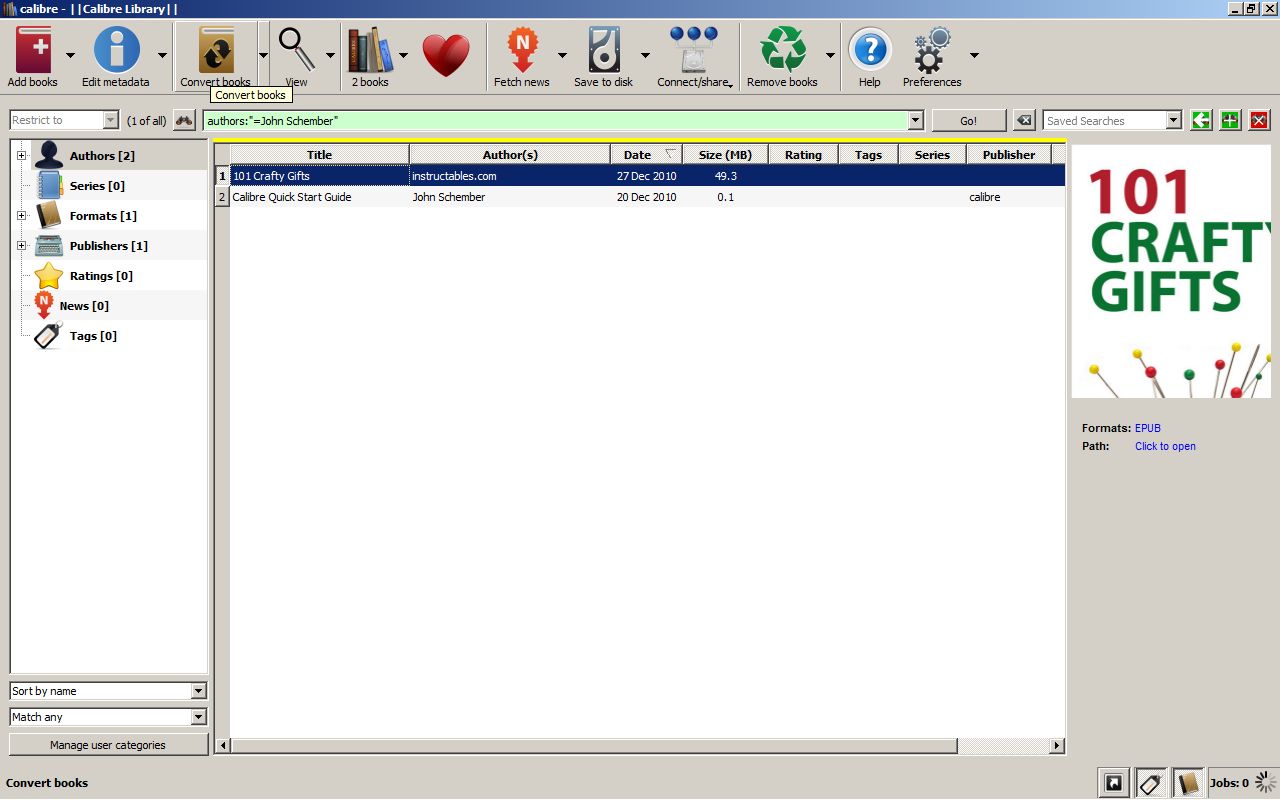This screenshot has width=1280, height=800.
Task: Open the Sort by name dropdown
Action: 108,691
